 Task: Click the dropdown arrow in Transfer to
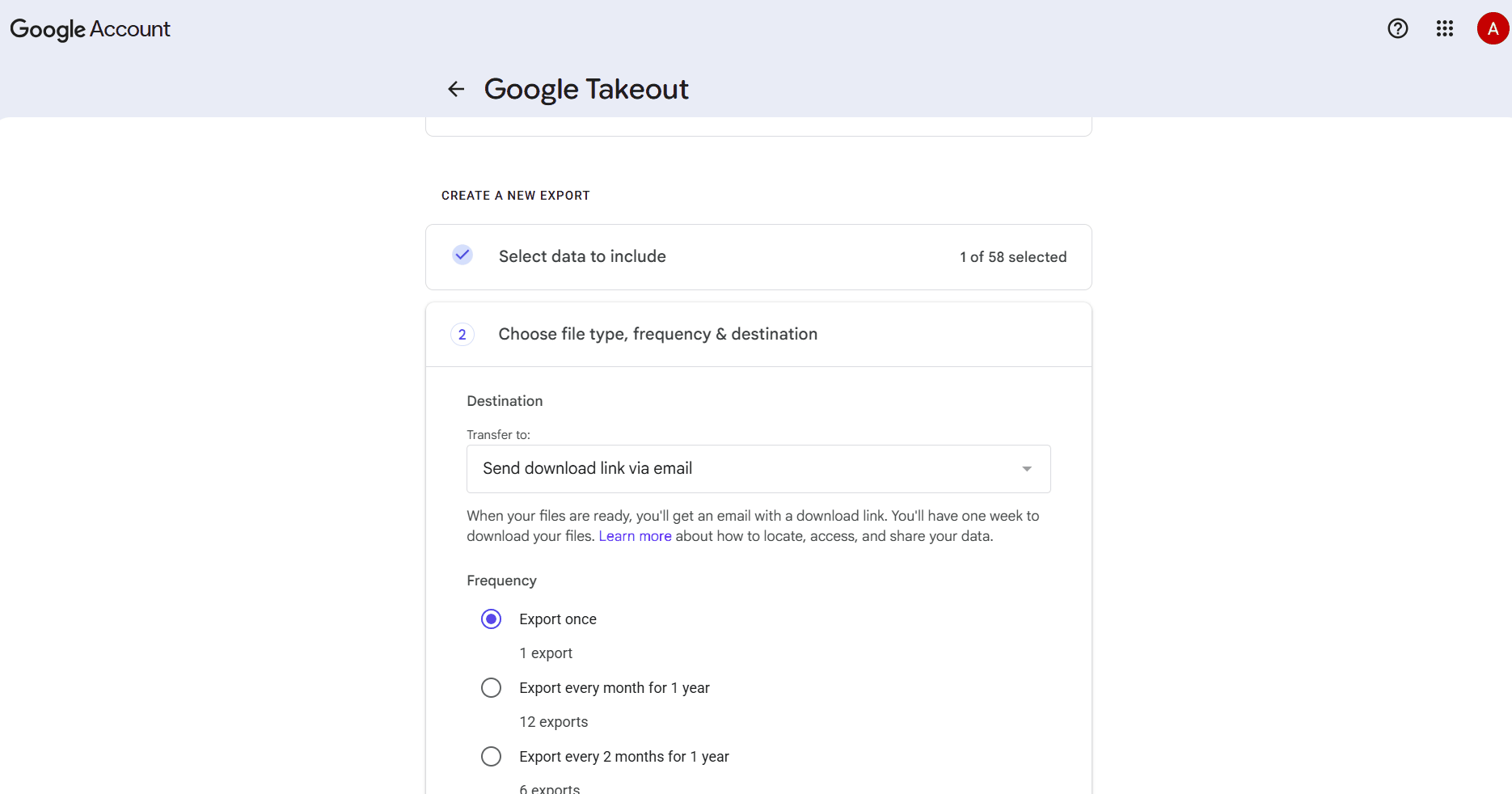pyautogui.click(x=1027, y=469)
